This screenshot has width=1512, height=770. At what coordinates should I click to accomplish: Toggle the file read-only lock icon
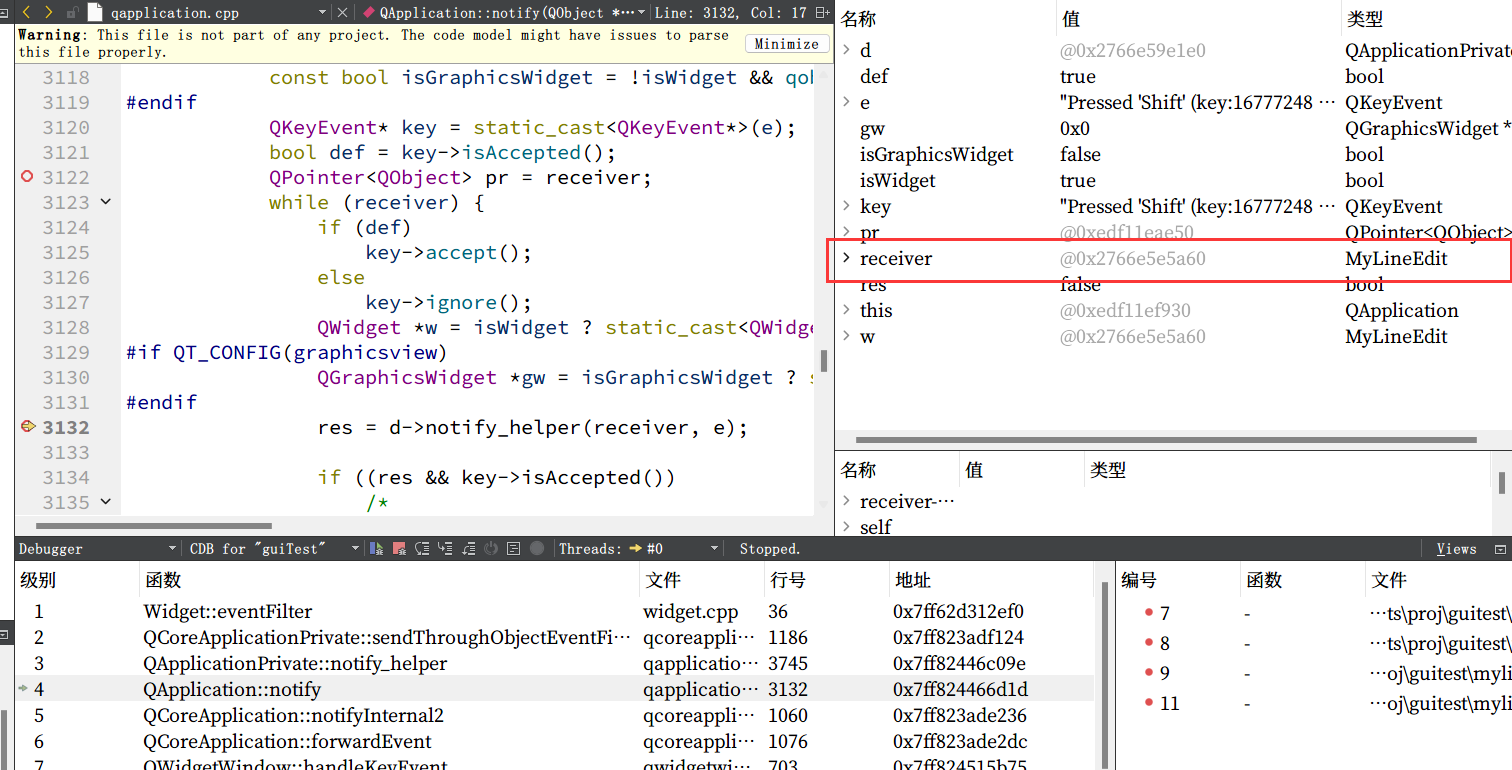(x=72, y=13)
